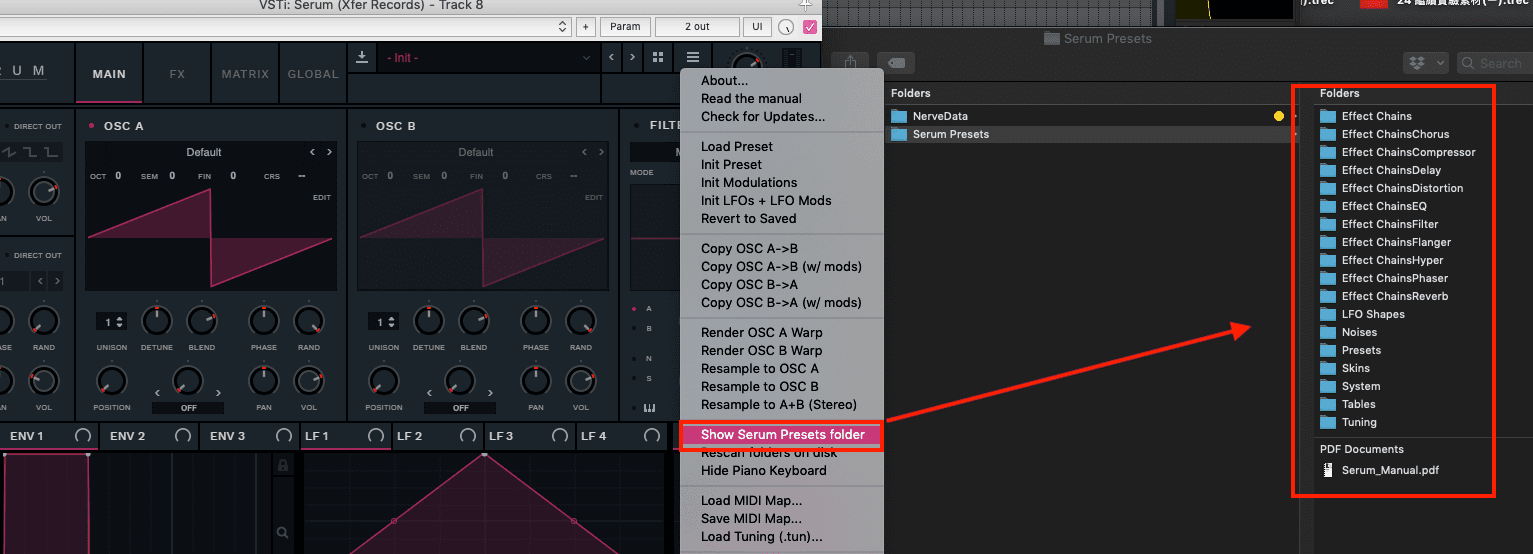Choose Show Serum Presets folder menu item
Viewport: 1533px width, 554px height.
781,434
